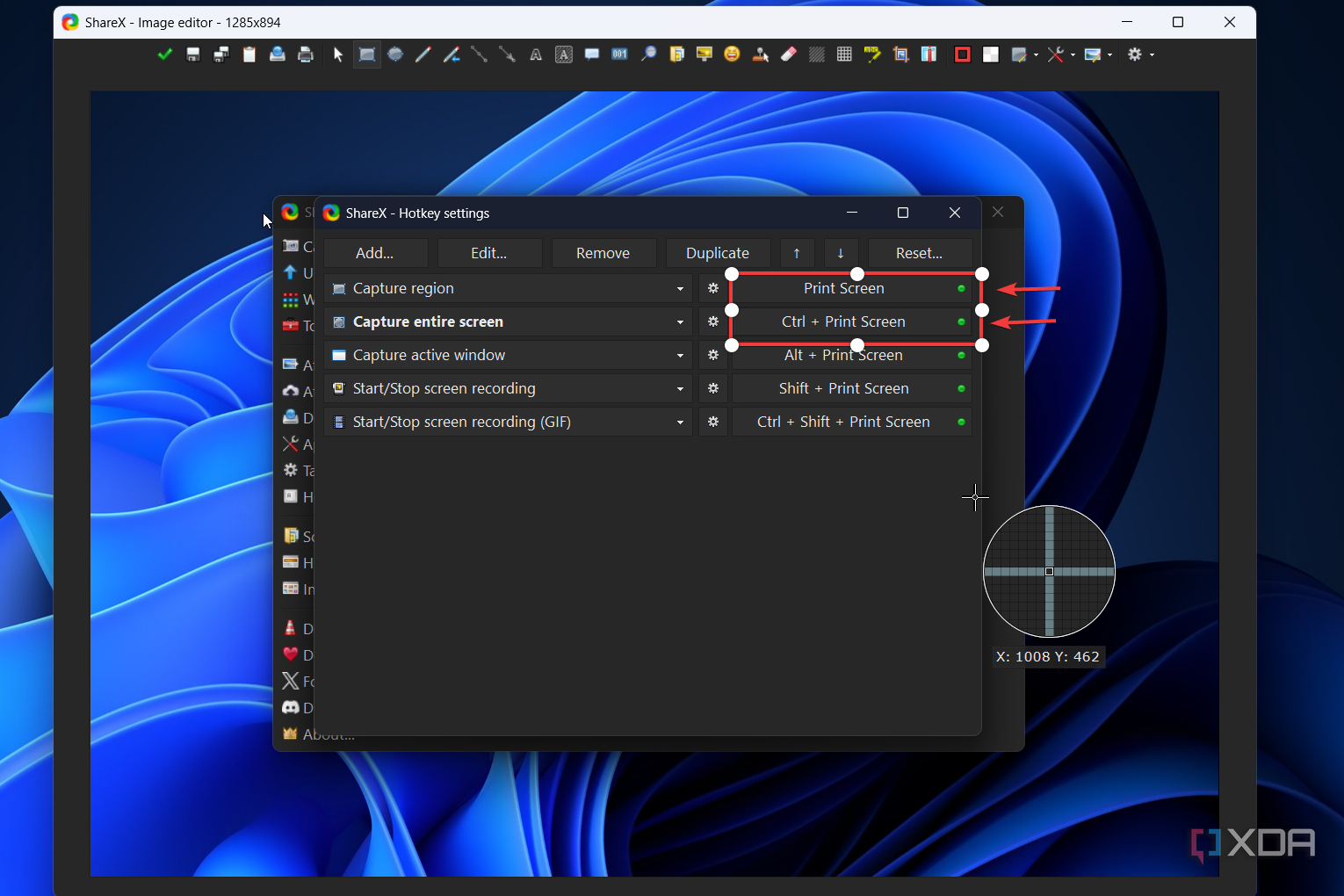Insert image from file tool
The image size is (1344, 896).
(676, 54)
